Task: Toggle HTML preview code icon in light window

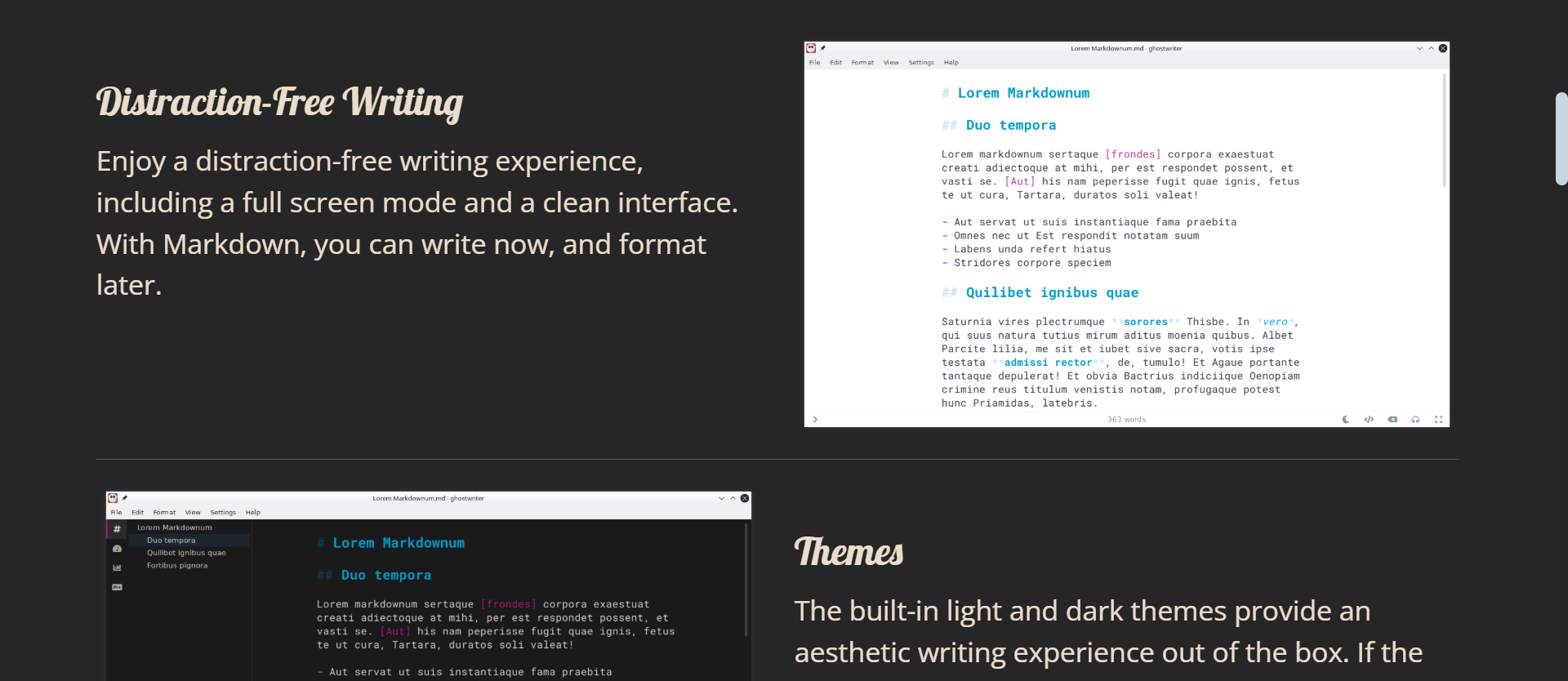Action: pyautogui.click(x=1369, y=420)
